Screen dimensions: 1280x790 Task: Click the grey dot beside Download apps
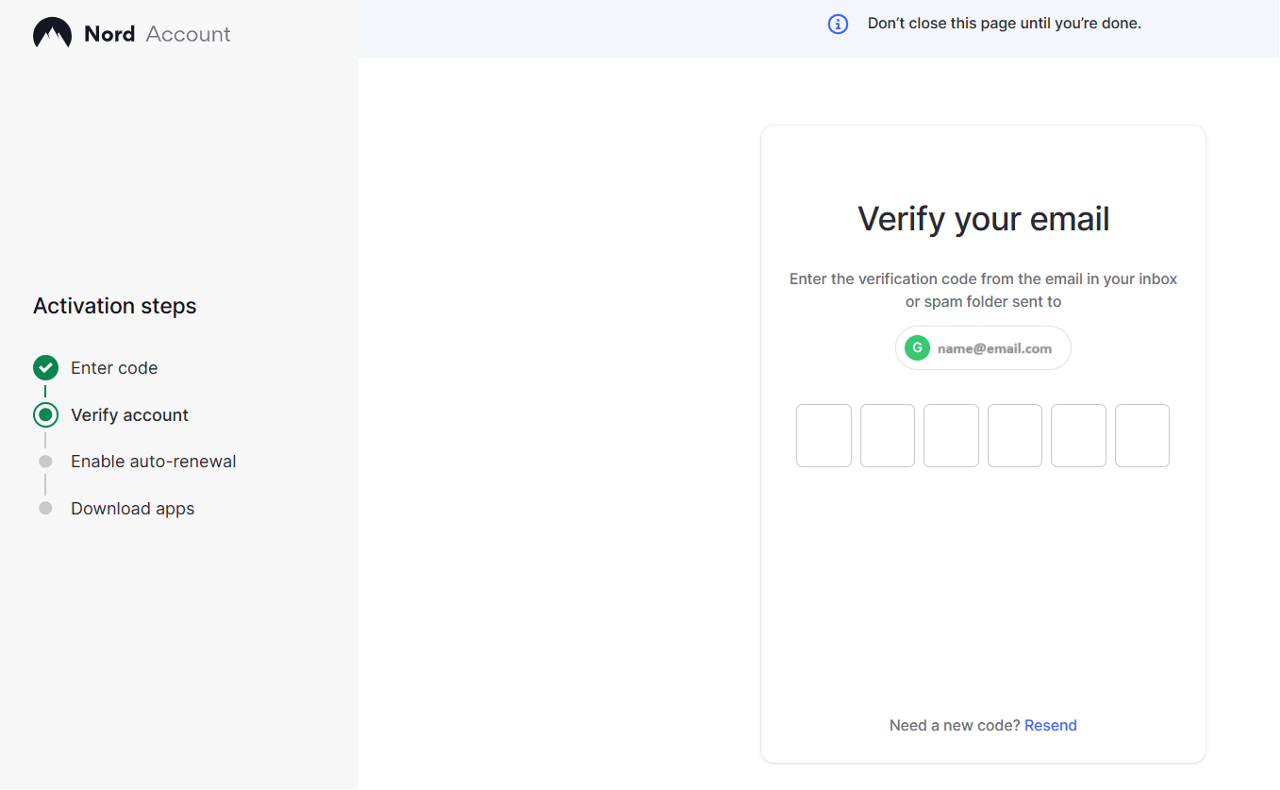[x=45, y=509]
